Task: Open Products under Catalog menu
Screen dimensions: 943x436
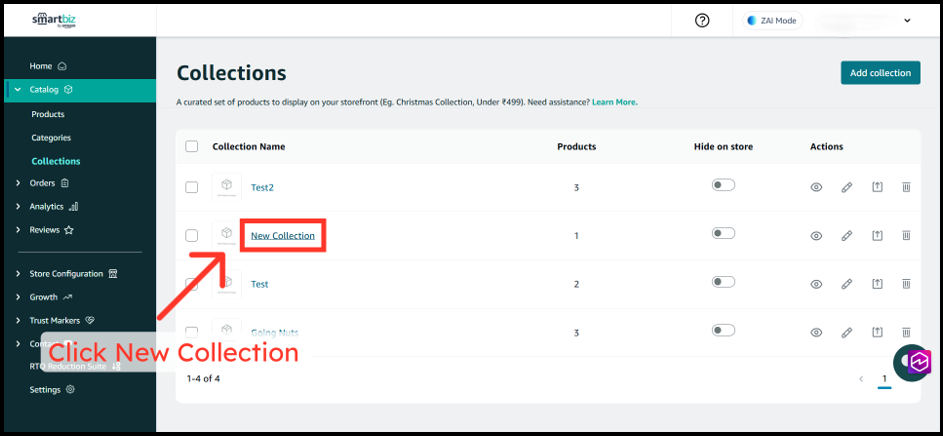Action: click(48, 115)
